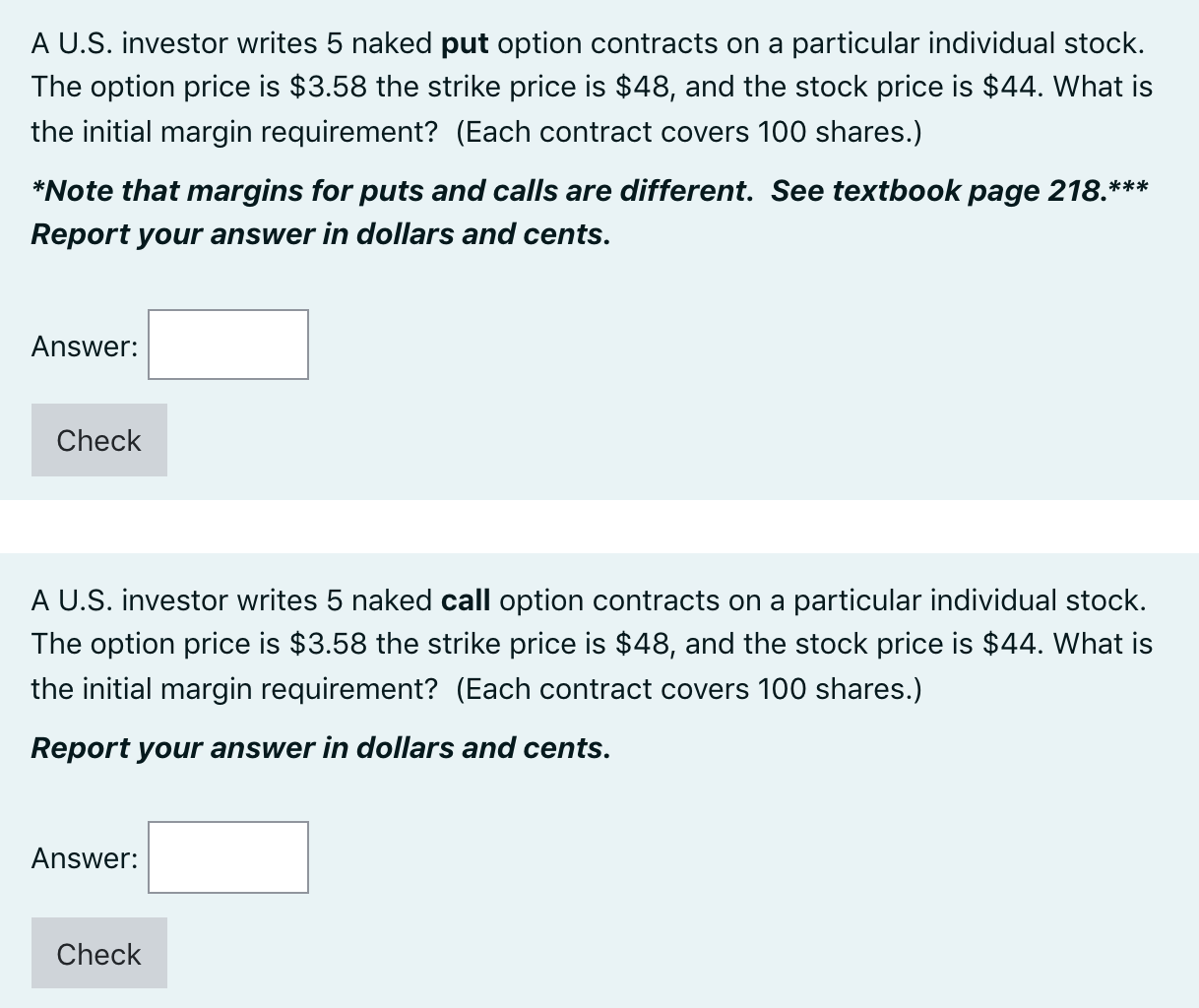Click the $3.58 option price in call question
The width and height of the screenshot is (1199, 1008).
[329, 644]
